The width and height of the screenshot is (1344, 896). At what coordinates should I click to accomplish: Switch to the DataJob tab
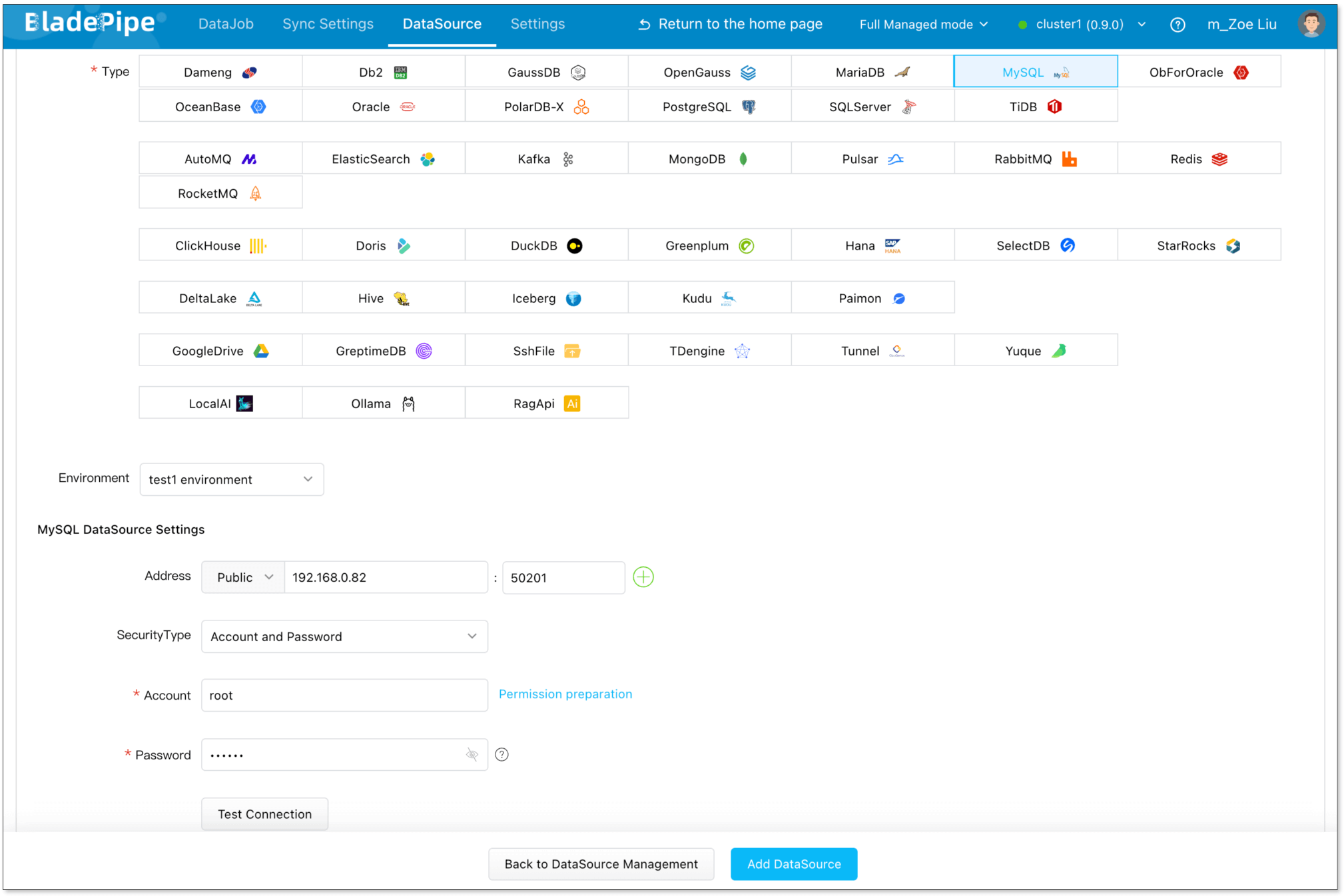226,24
